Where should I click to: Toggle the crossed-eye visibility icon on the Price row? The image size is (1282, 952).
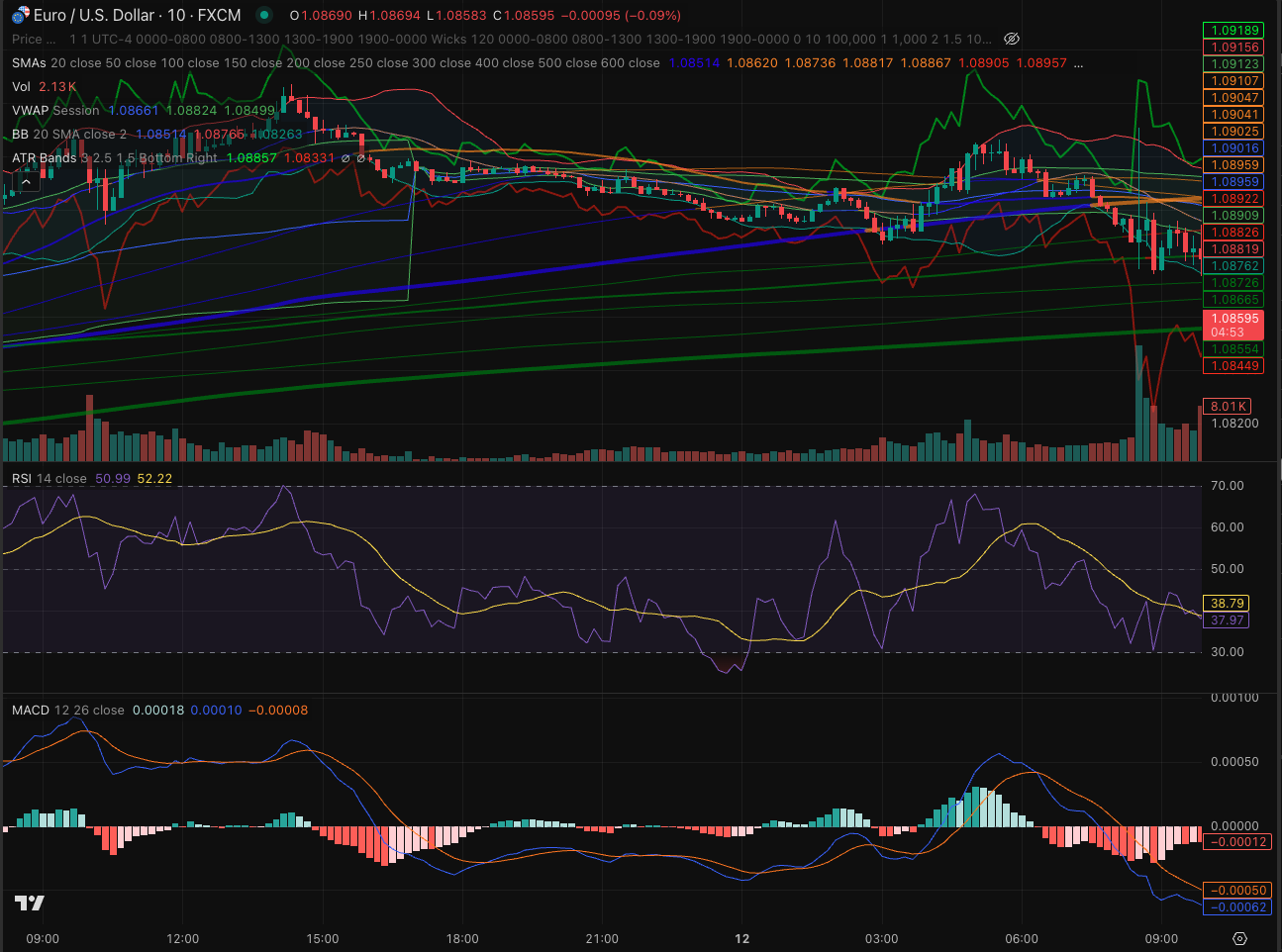(1011, 39)
